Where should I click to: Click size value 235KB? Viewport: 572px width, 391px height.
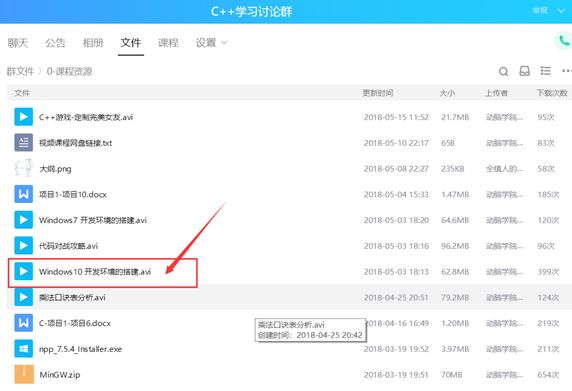[453, 169]
